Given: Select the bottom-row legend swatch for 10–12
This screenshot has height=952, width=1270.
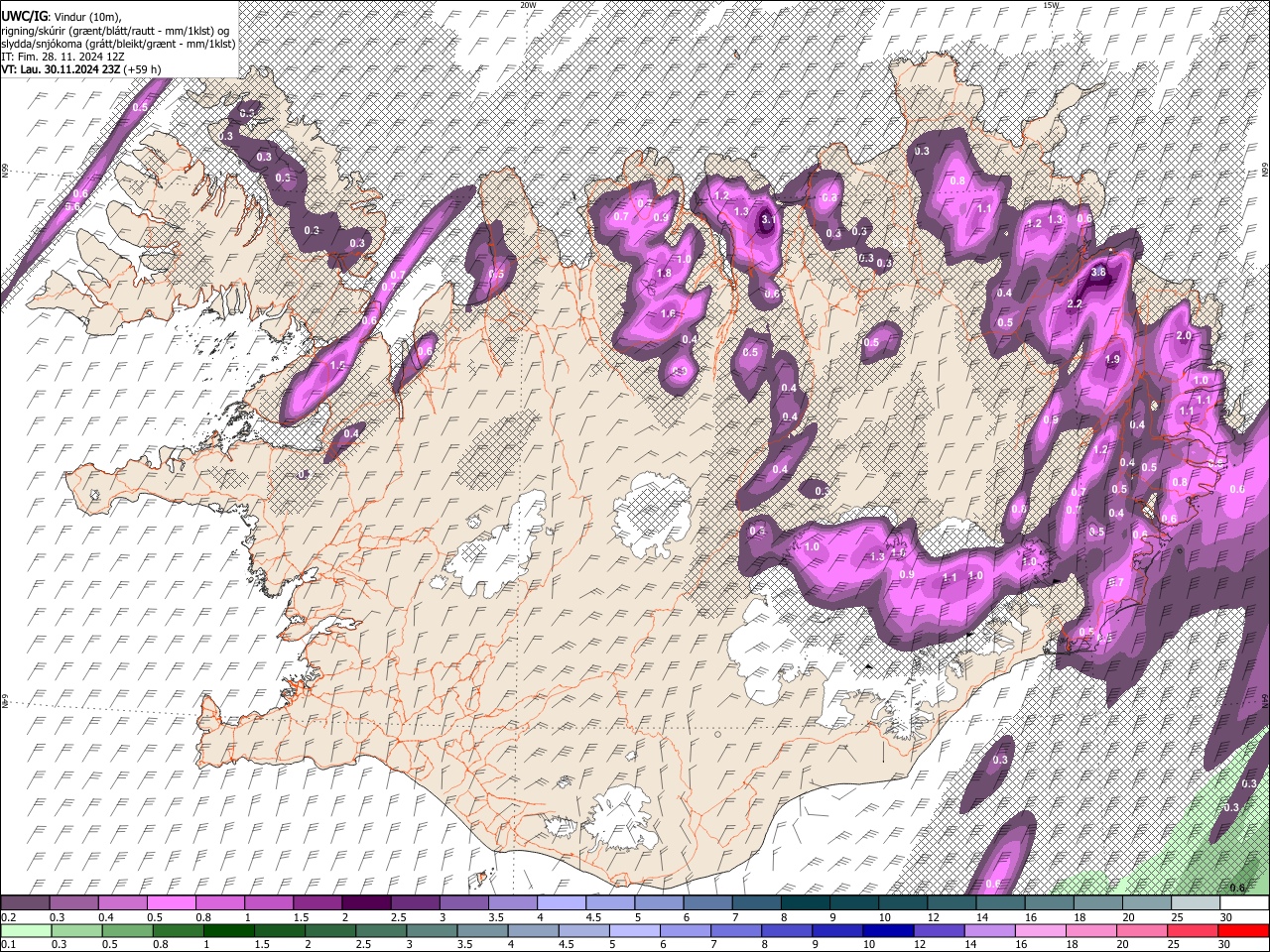Looking at the screenshot, I should pyautogui.click(x=889, y=930).
